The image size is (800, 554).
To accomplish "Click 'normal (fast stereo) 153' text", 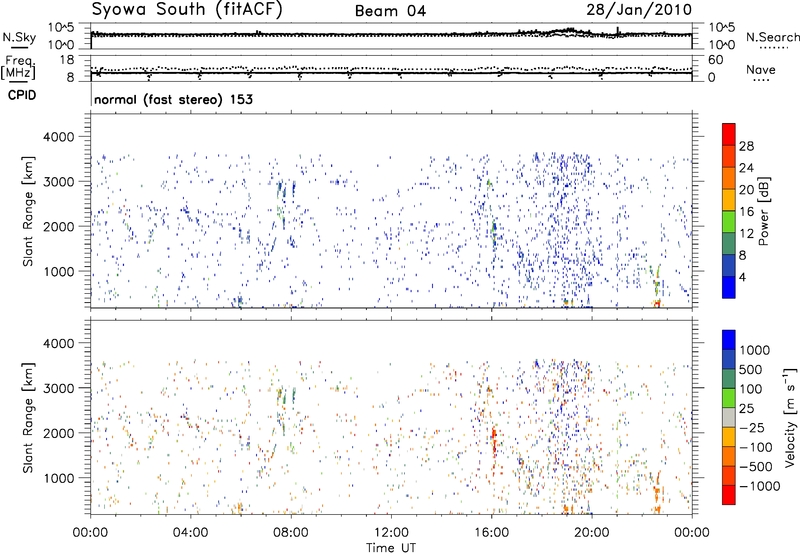I will pos(173,99).
